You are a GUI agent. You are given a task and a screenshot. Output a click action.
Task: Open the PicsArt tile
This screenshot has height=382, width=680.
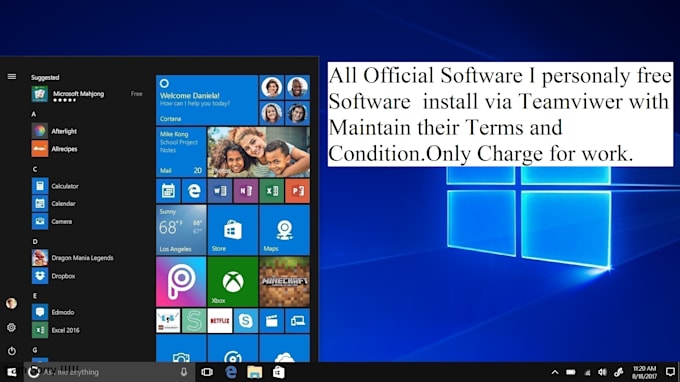[x=181, y=282]
